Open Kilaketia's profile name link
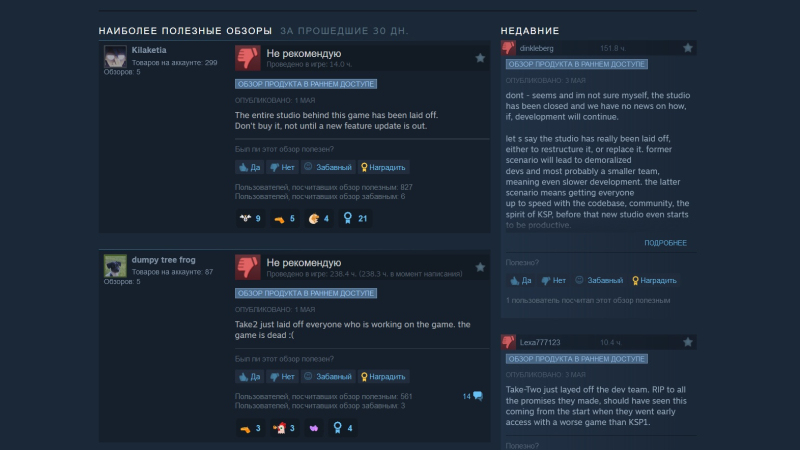The height and width of the screenshot is (450, 800). point(149,50)
